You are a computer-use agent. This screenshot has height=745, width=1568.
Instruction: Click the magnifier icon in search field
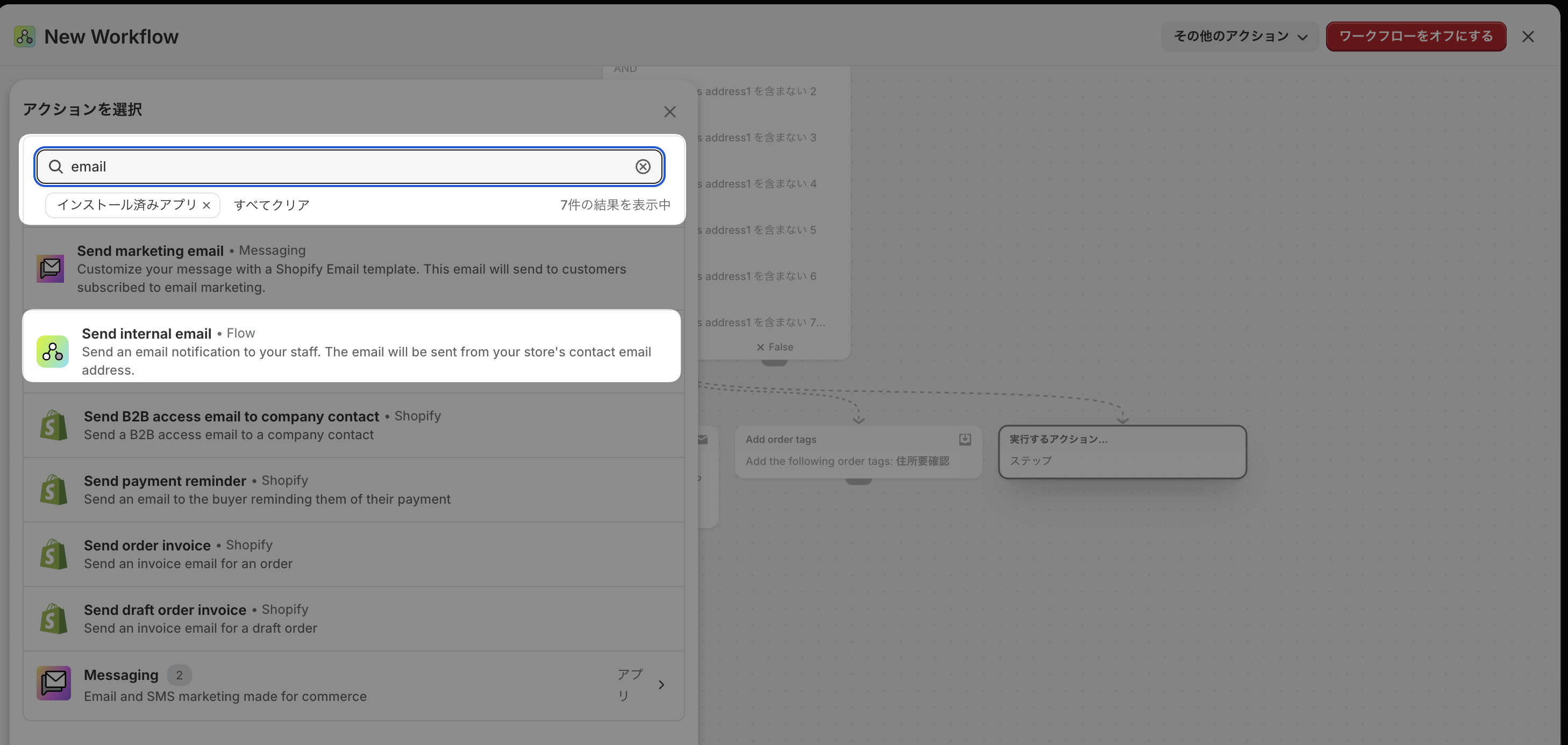[x=56, y=167]
